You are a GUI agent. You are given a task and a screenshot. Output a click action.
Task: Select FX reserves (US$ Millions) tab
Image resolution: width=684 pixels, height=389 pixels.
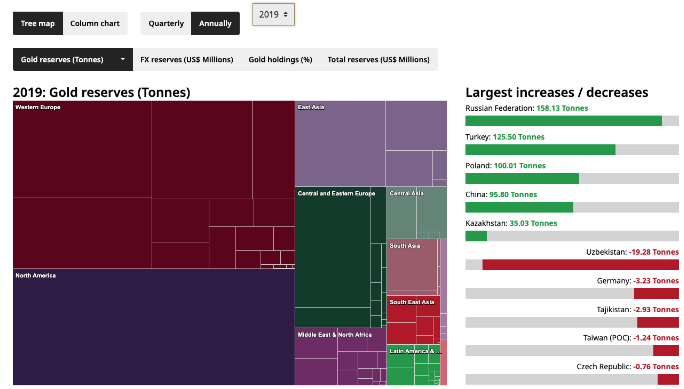point(187,59)
